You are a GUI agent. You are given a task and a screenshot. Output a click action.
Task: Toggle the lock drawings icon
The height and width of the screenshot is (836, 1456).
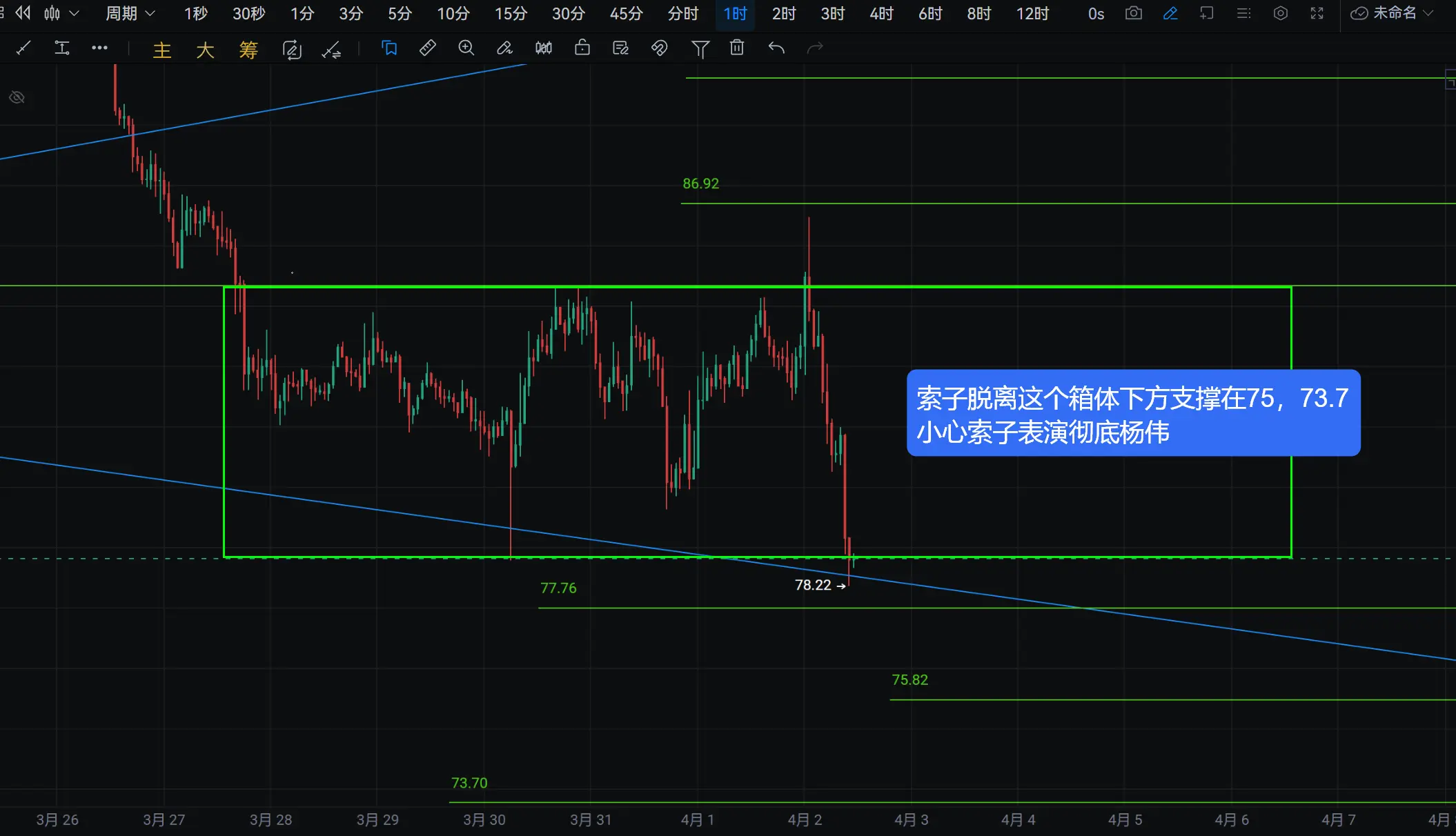pyautogui.click(x=582, y=48)
